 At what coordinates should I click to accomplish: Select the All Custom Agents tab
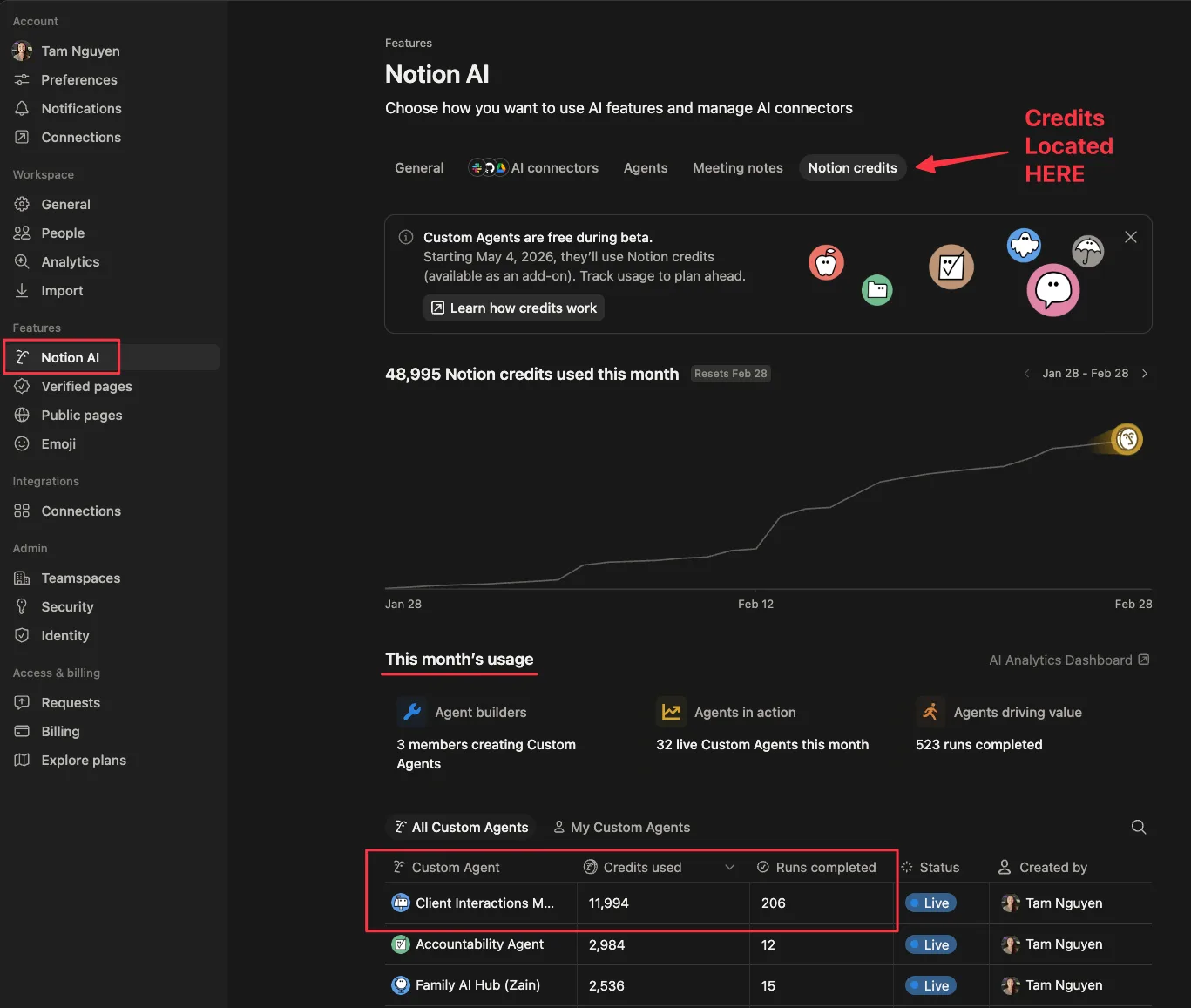461,827
